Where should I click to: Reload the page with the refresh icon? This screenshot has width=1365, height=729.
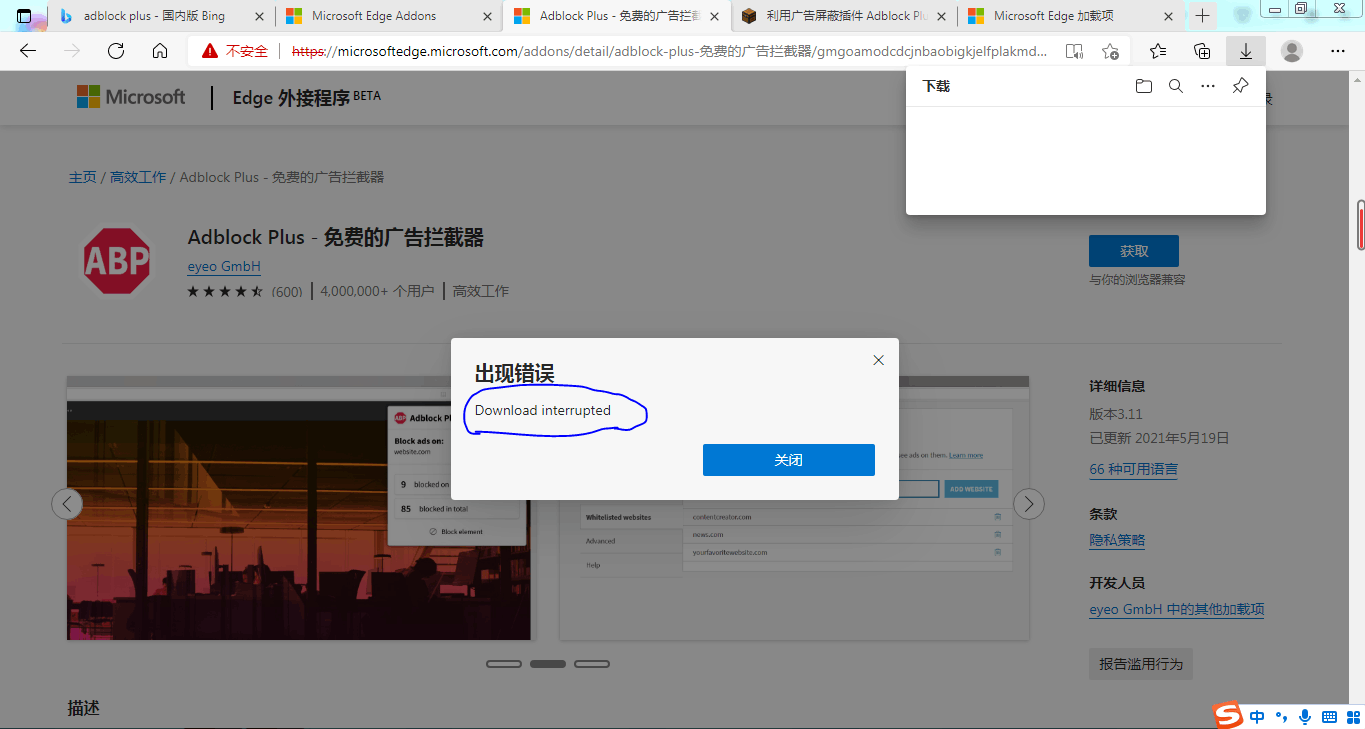(x=116, y=51)
